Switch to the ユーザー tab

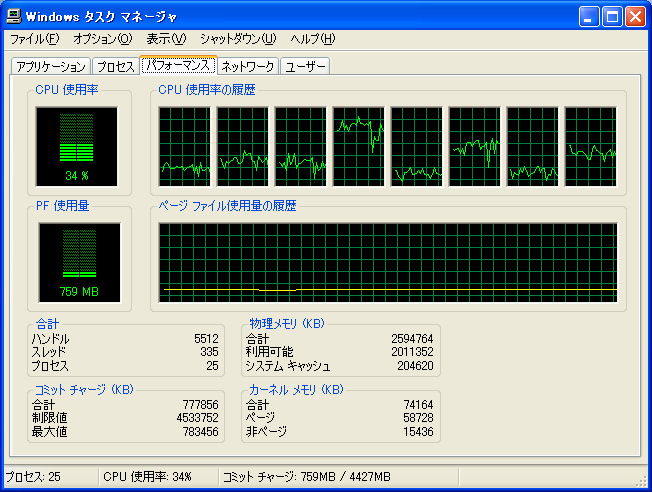(x=305, y=67)
